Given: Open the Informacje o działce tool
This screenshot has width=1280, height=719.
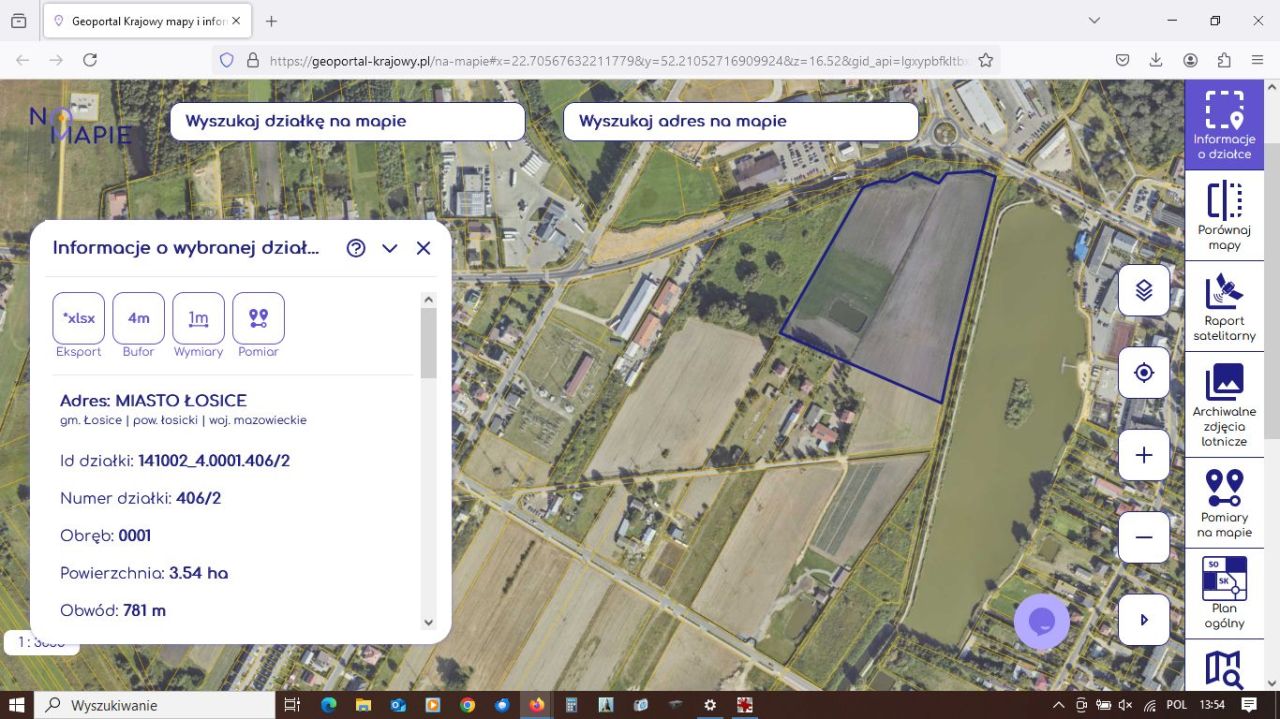Looking at the screenshot, I should tap(1224, 125).
